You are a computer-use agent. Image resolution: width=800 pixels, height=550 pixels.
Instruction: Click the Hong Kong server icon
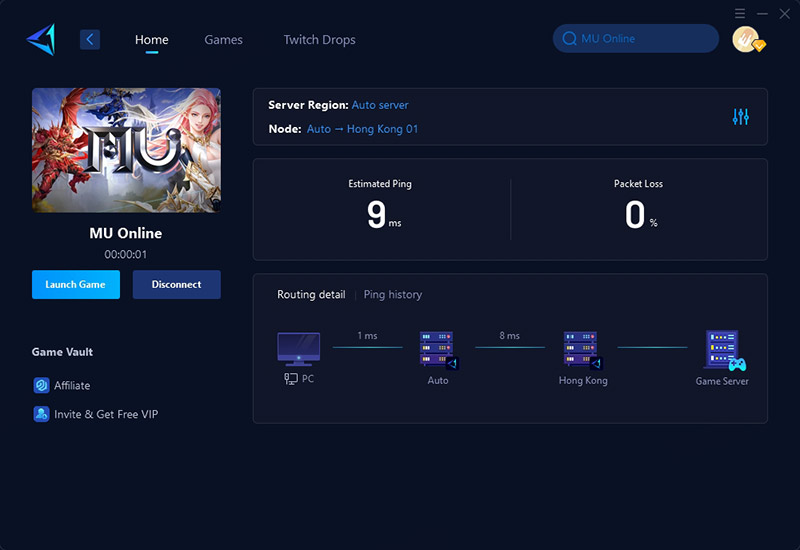[x=583, y=349]
